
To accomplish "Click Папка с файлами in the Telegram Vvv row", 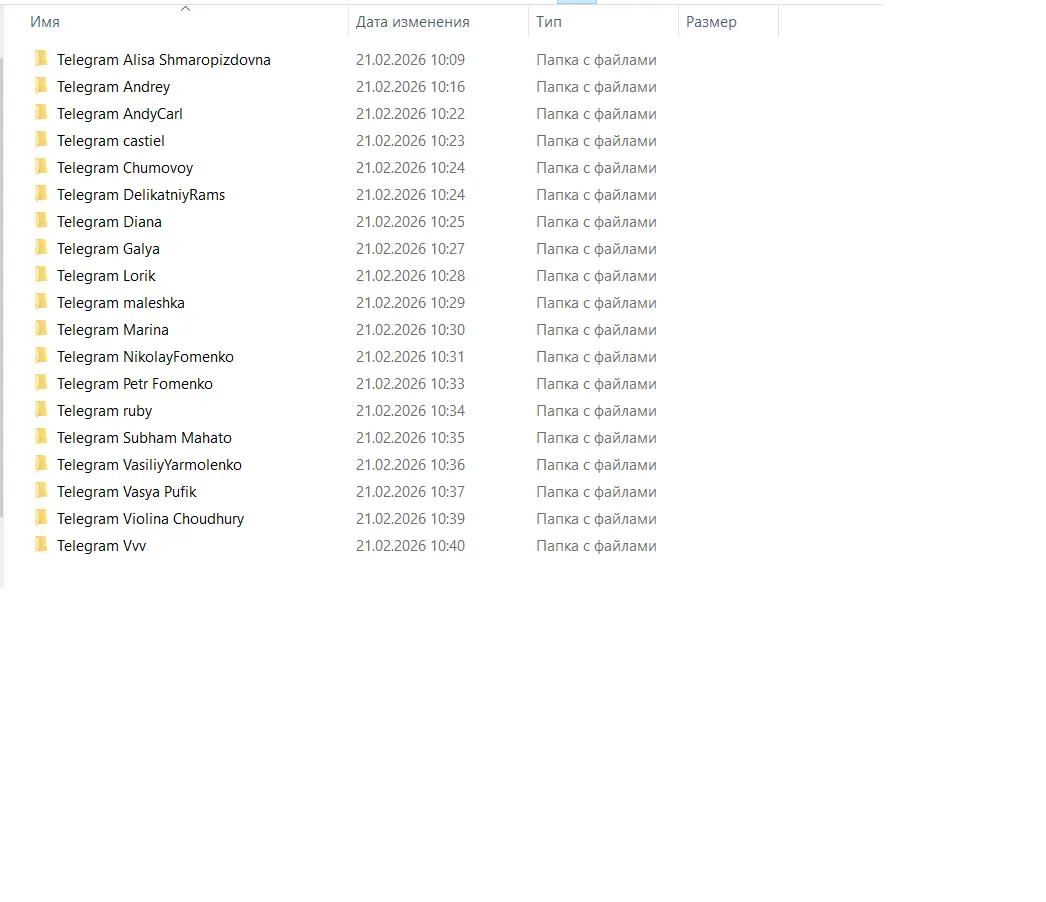I will pyautogui.click(x=596, y=546).
